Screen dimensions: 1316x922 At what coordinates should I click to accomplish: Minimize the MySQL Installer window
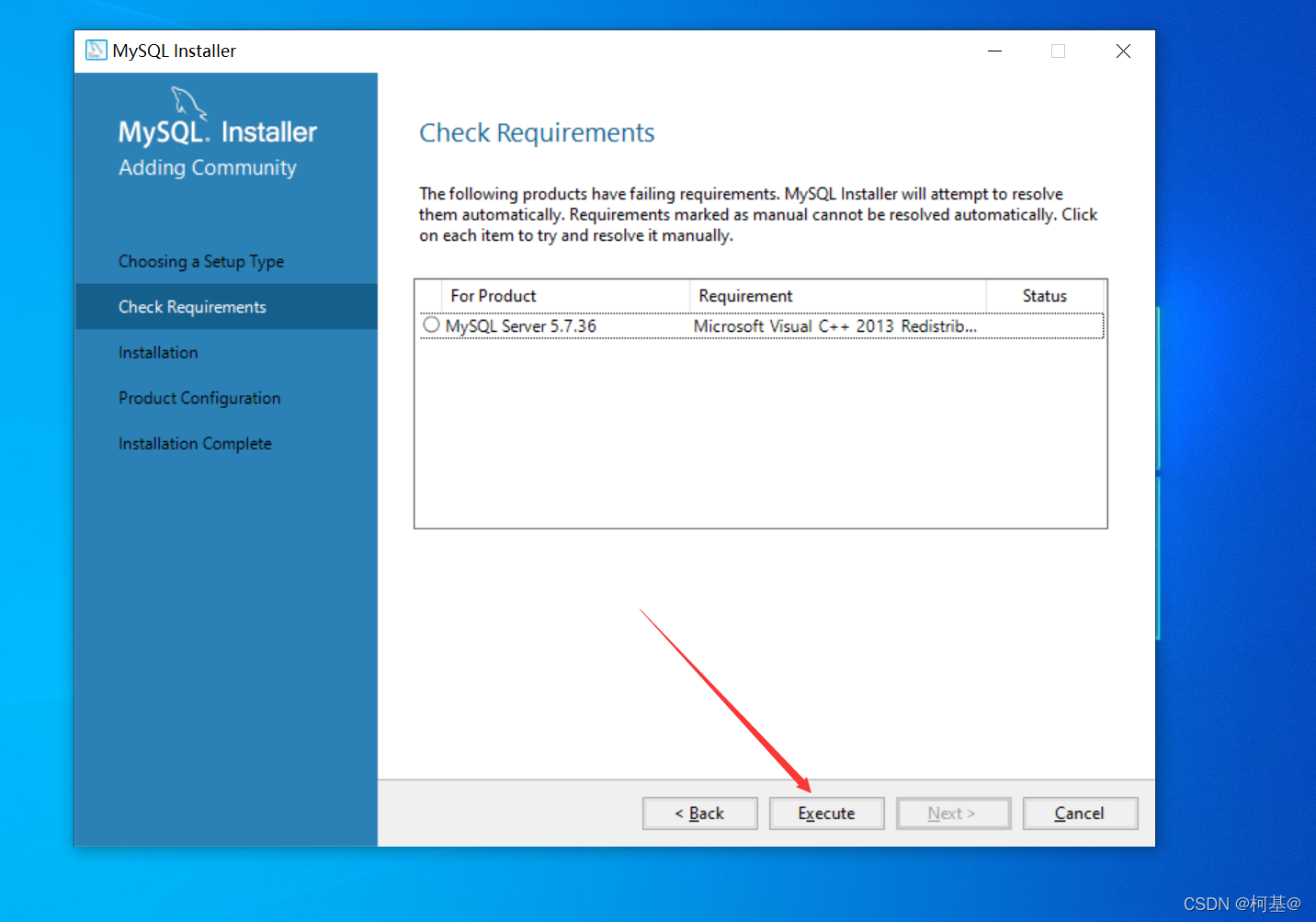point(994,51)
